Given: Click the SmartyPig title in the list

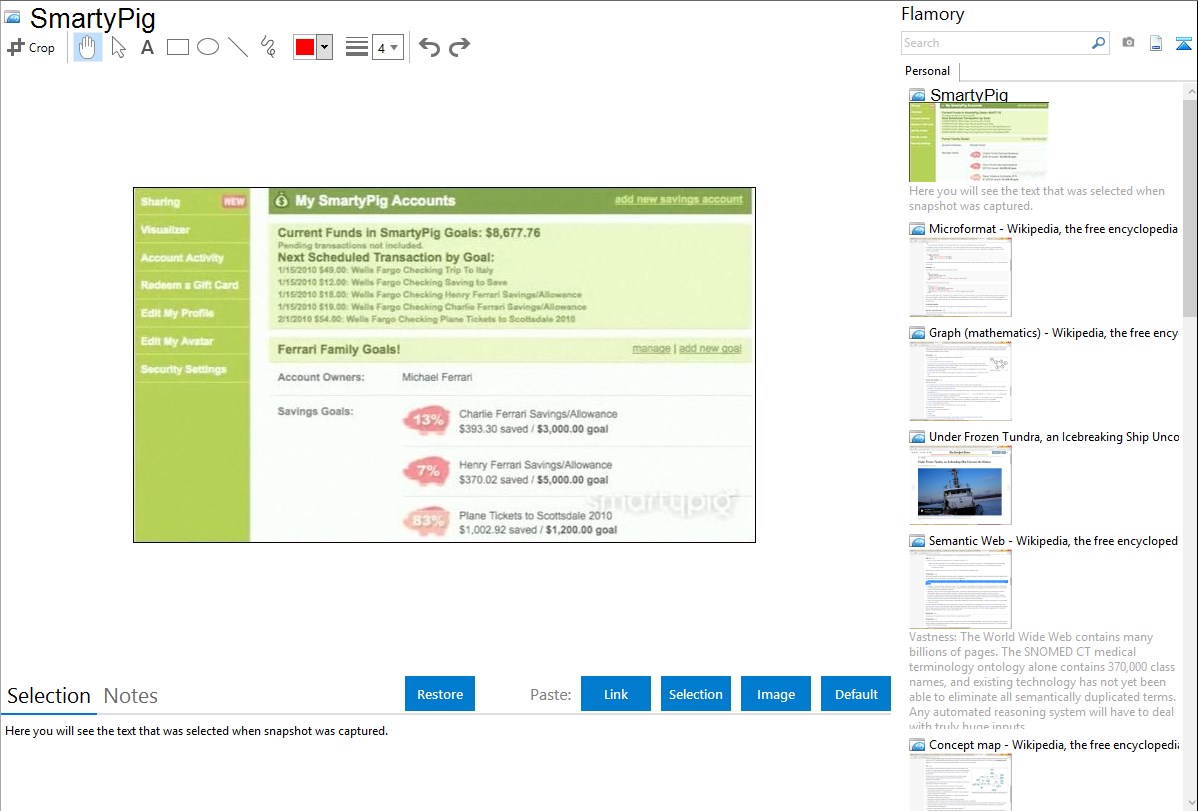Looking at the screenshot, I should (x=969, y=95).
